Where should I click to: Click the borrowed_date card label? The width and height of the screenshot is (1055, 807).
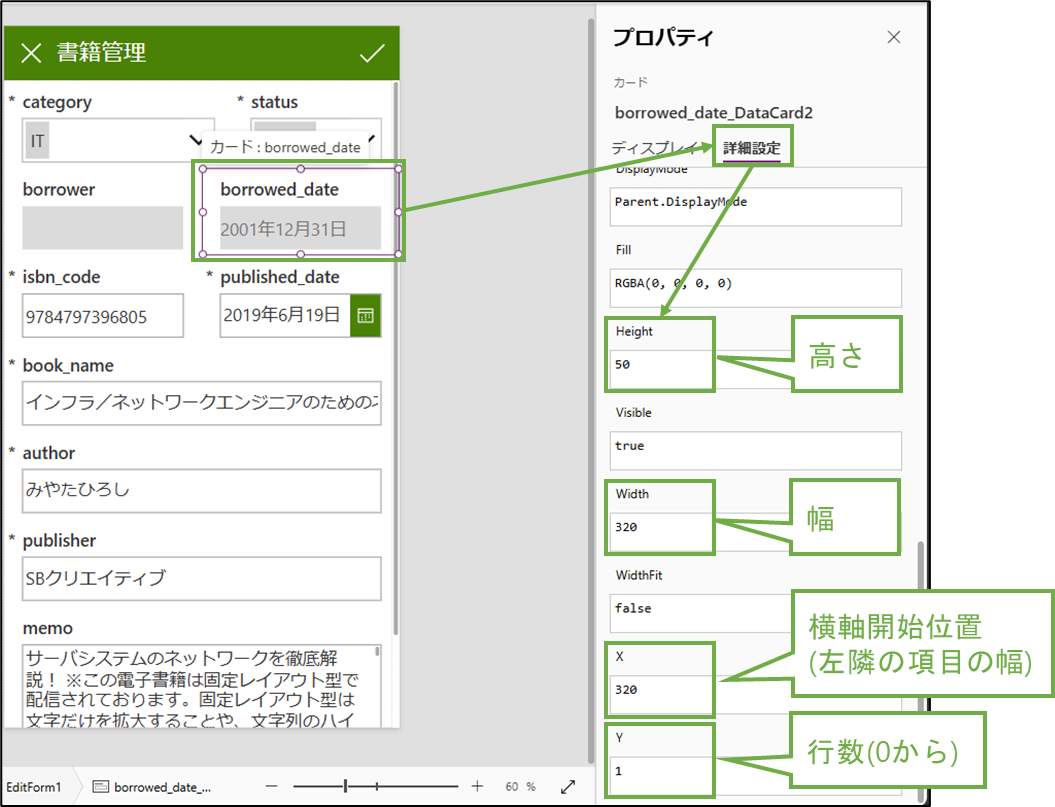pos(279,190)
